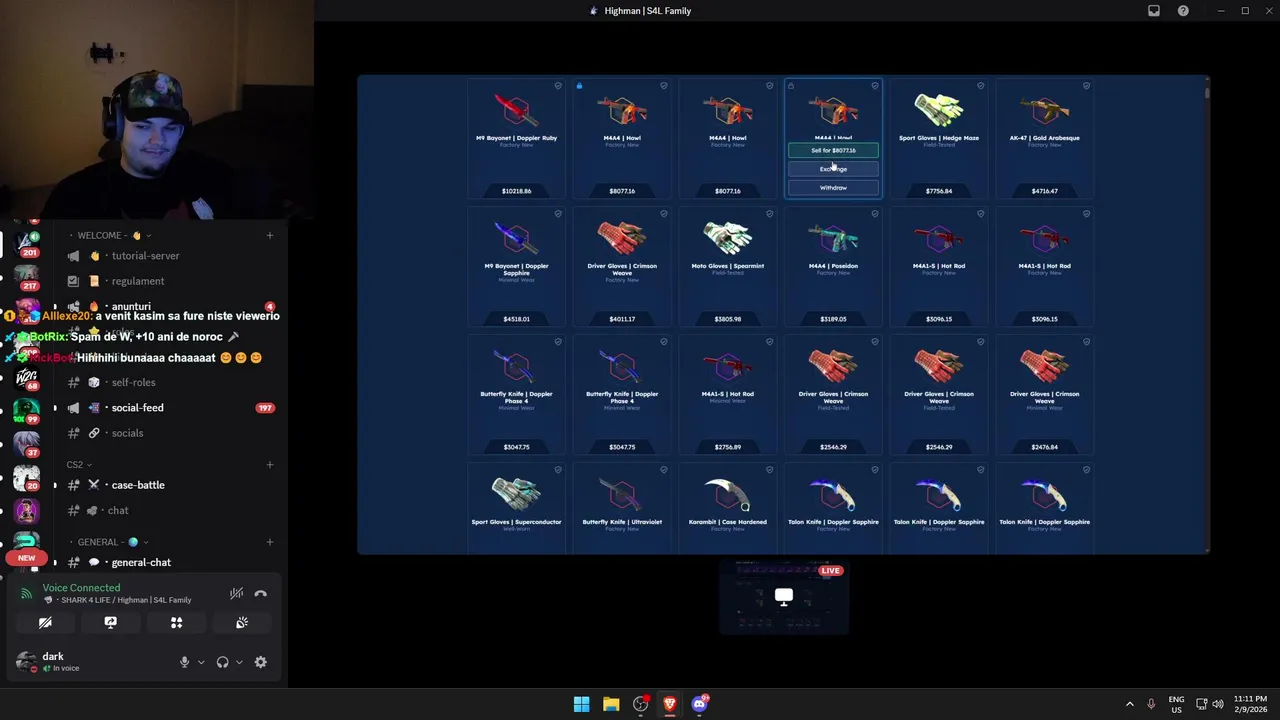
Task: Click the Withdraw button on M4A4 Howl
Action: point(833,188)
